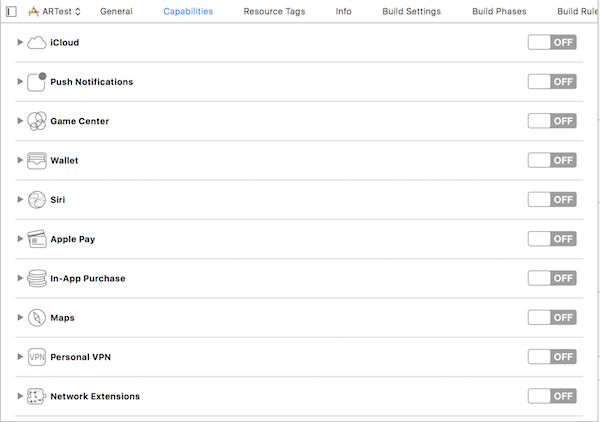Expand the Push Notifications section
The height and width of the screenshot is (422, 600).
(x=20, y=82)
